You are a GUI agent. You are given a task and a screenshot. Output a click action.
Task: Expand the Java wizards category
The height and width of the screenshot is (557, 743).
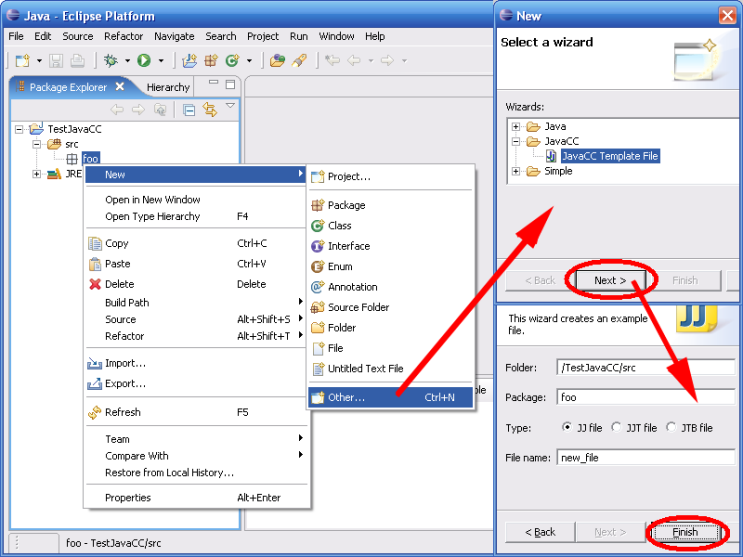point(516,127)
